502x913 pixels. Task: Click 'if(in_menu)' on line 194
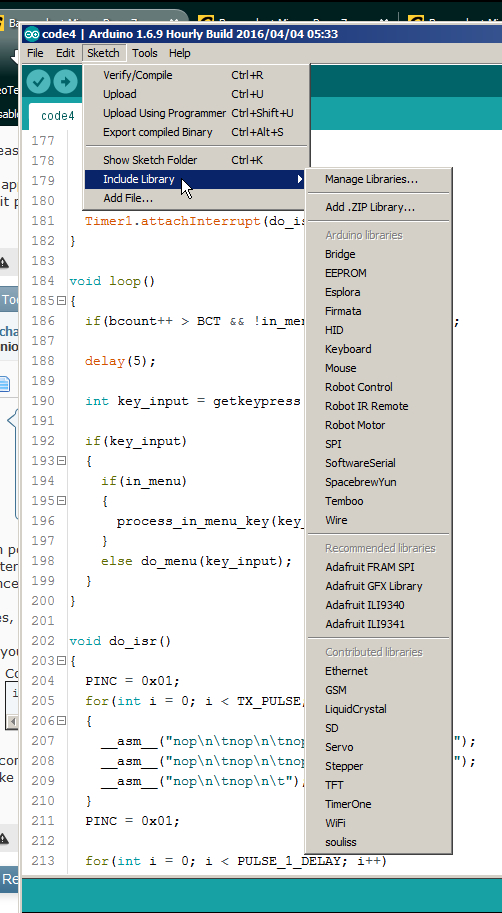(x=144, y=481)
